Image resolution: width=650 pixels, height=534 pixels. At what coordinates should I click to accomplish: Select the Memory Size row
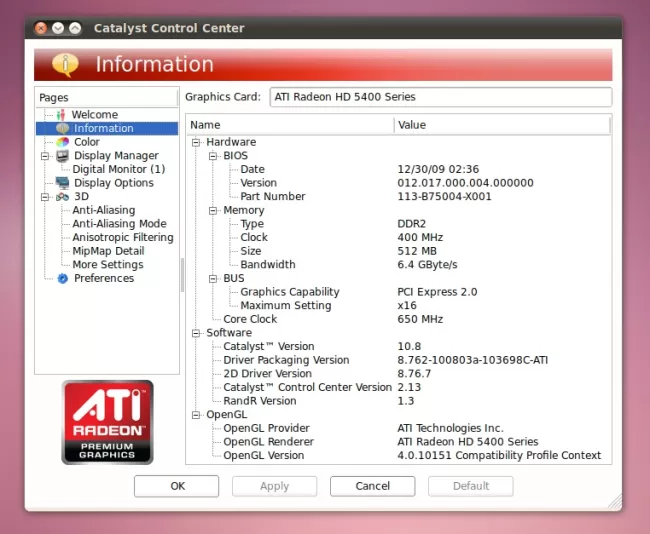tap(399, 251)
